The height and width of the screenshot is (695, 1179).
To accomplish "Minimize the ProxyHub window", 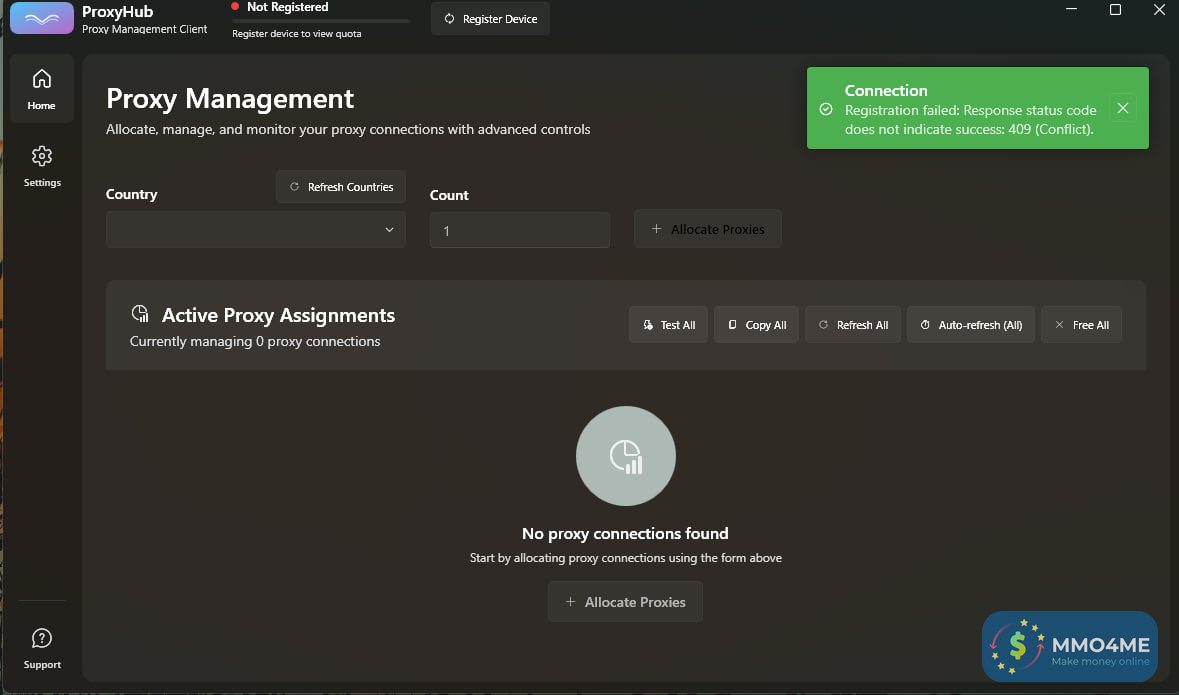I will click(x=1071, y=9).
